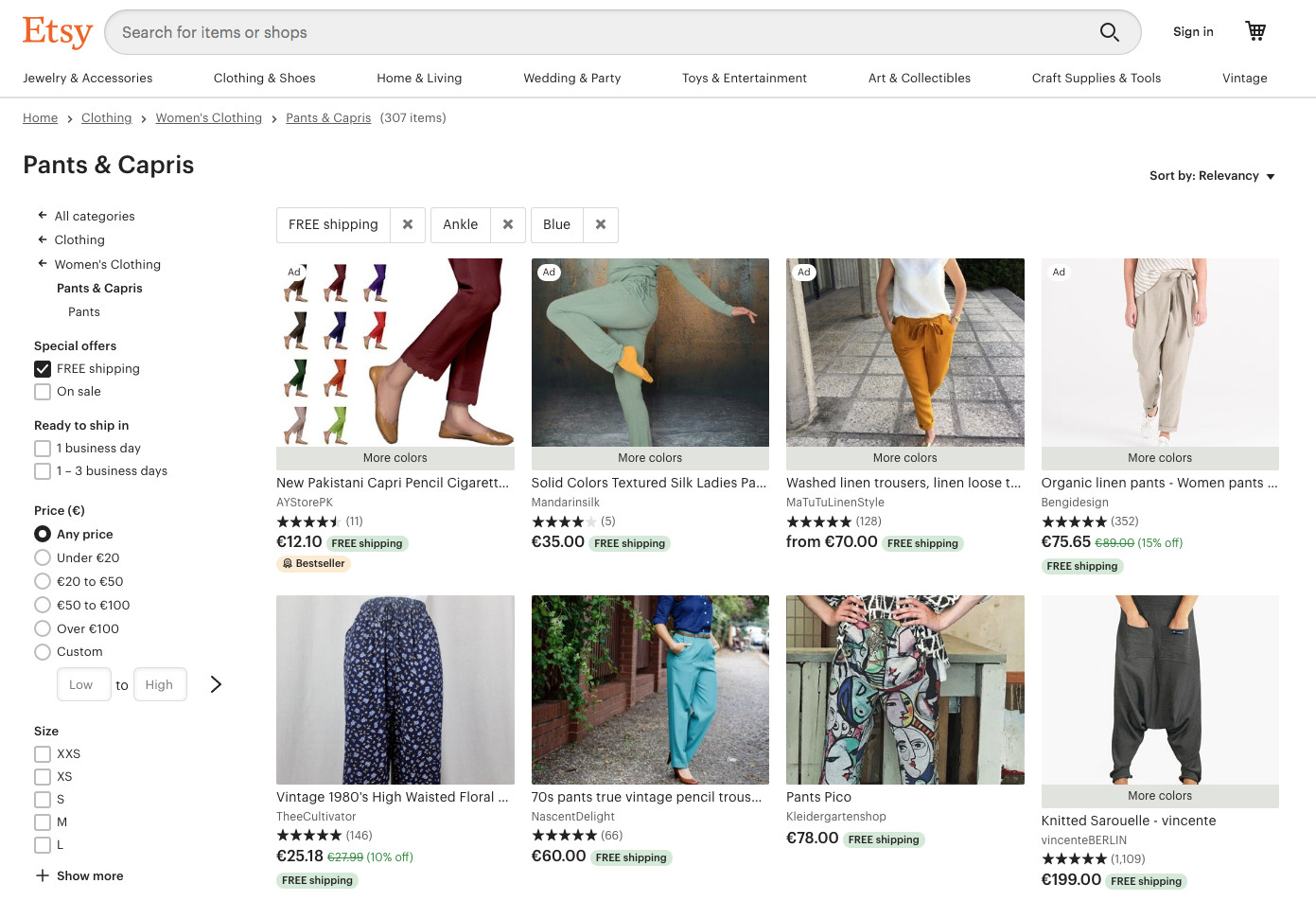Open the Clothing & Shoes menu

(x=264, y=79)
